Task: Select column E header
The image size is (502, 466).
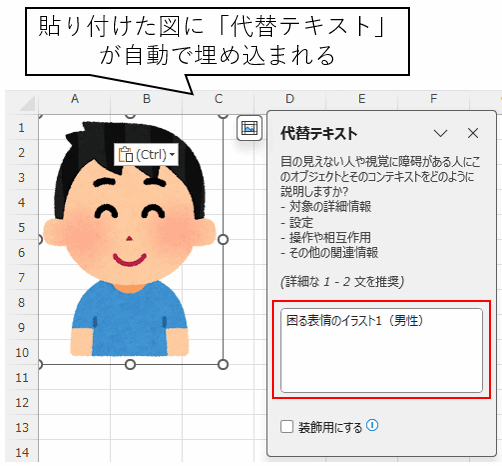Action: point(362,99)
